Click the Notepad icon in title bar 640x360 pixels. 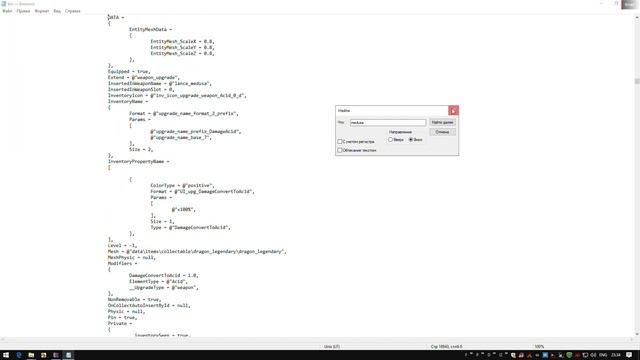(x=3, y=4)
